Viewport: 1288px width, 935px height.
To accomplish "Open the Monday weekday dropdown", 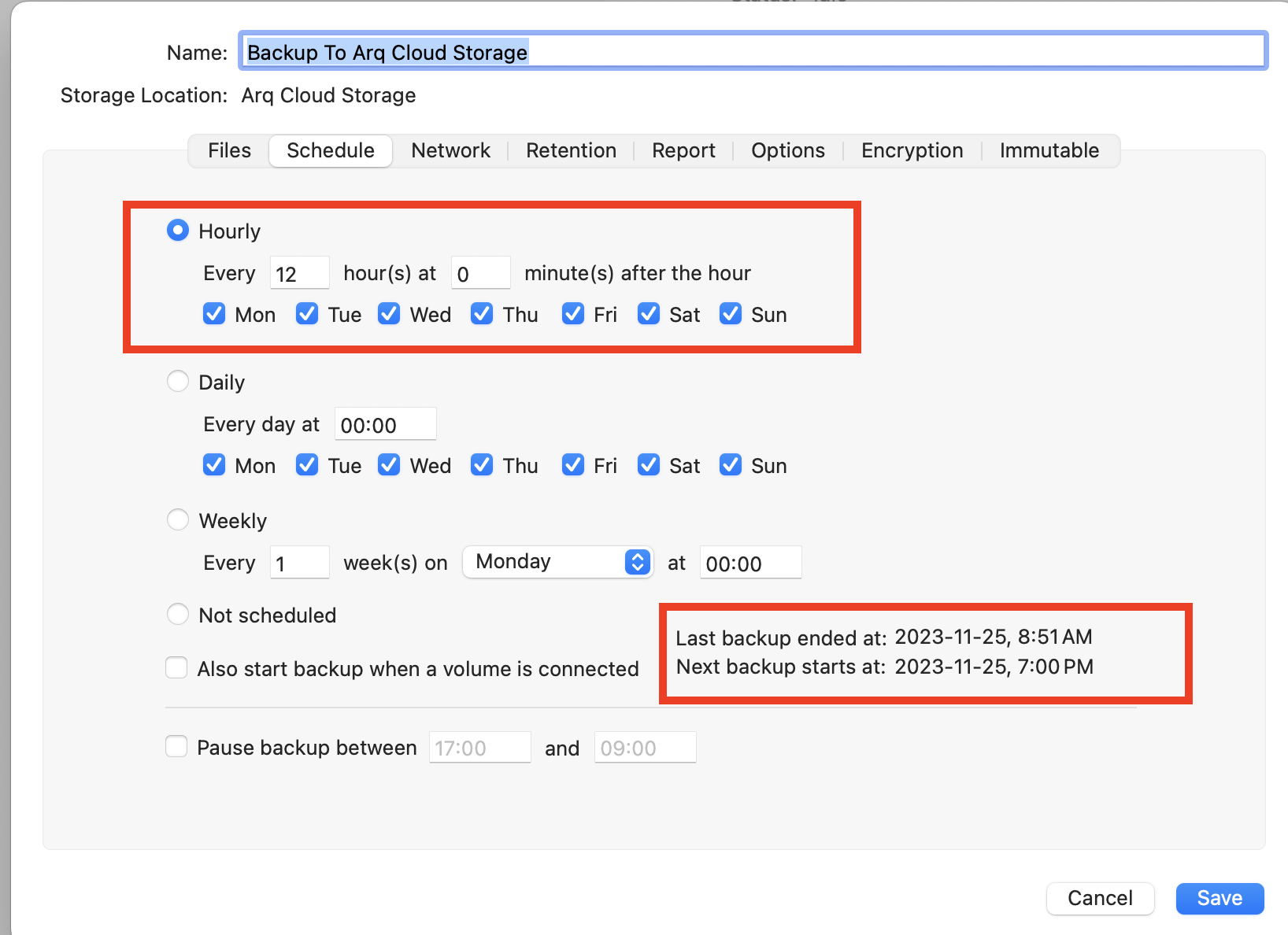I will [x=557, y=562].
